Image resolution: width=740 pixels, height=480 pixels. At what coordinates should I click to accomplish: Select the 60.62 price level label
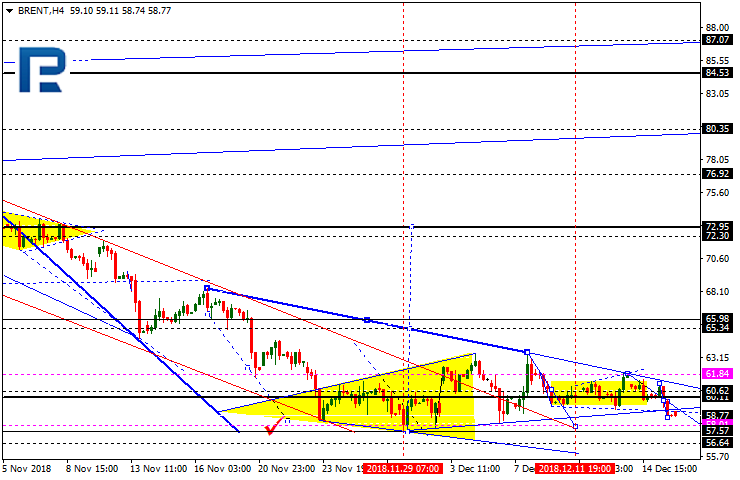(x=717, y=390)
